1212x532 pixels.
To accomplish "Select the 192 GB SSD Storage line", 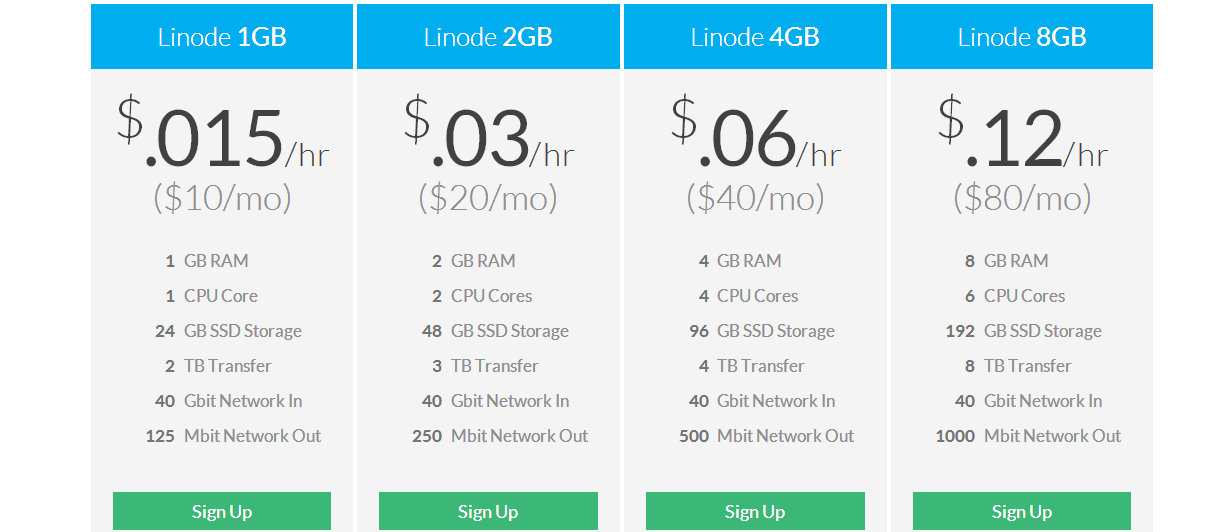I will (1023, 331).
